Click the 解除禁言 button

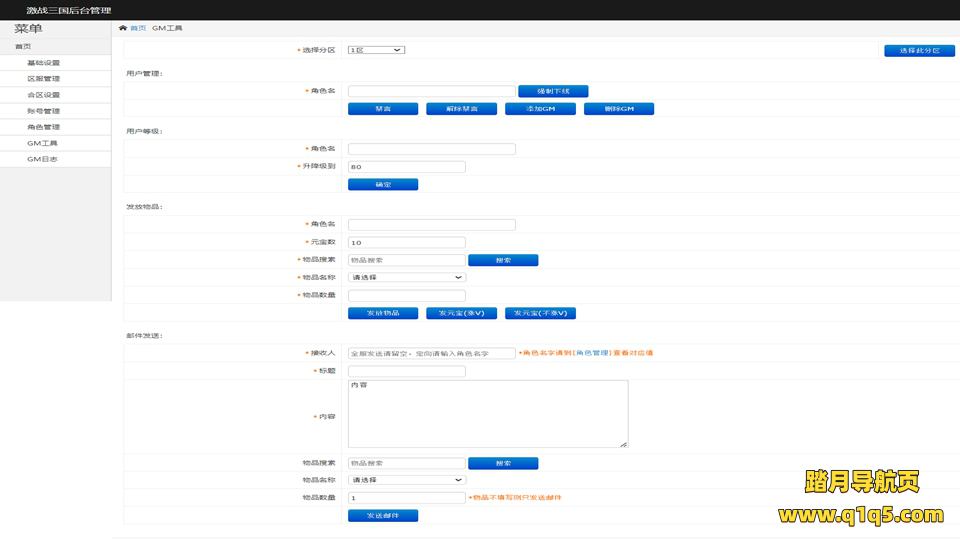(461, 109)
